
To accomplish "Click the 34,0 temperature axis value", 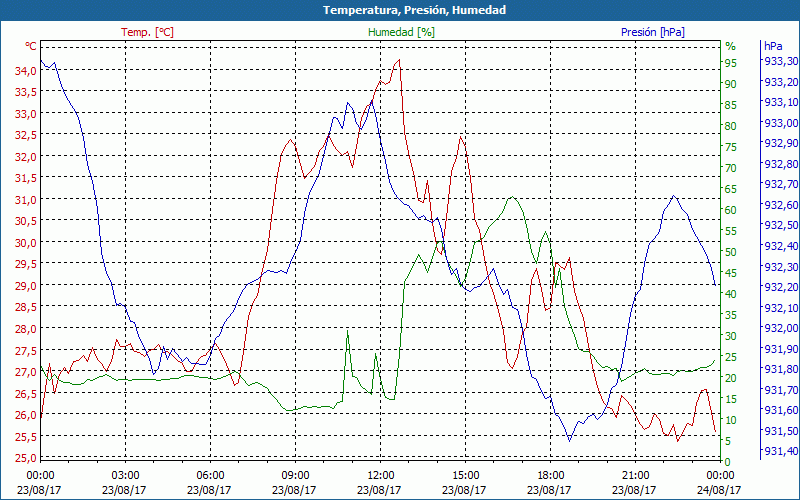I will (x=26, y=71).
